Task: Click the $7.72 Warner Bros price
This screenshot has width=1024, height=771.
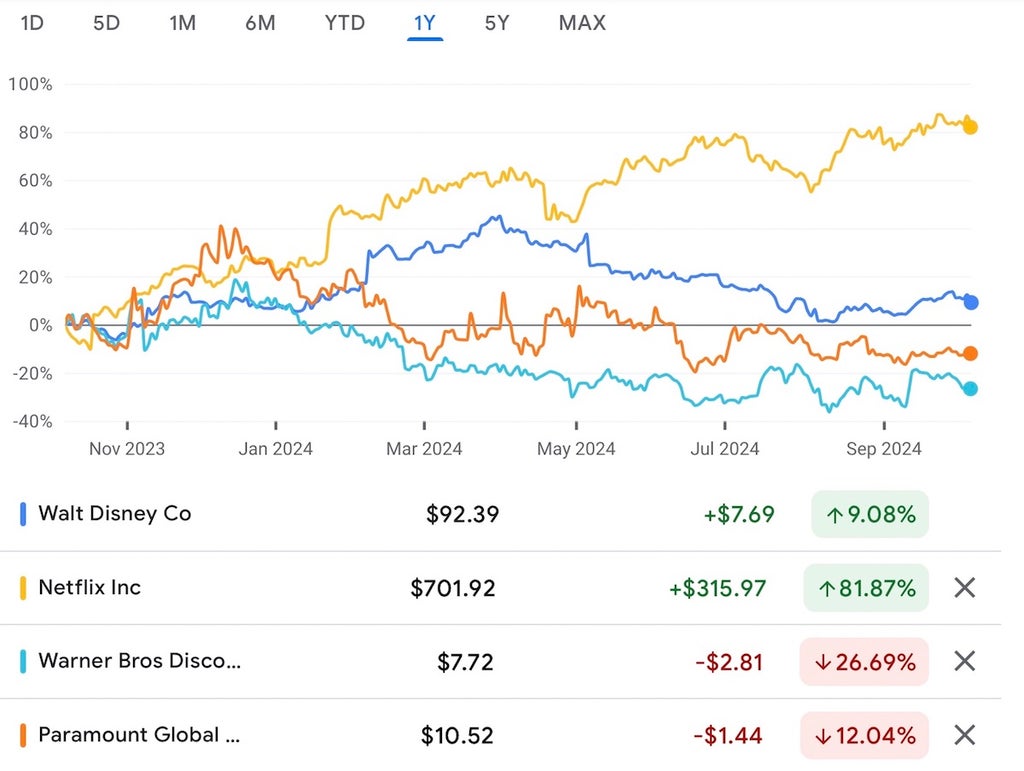Action: [465, 662]
